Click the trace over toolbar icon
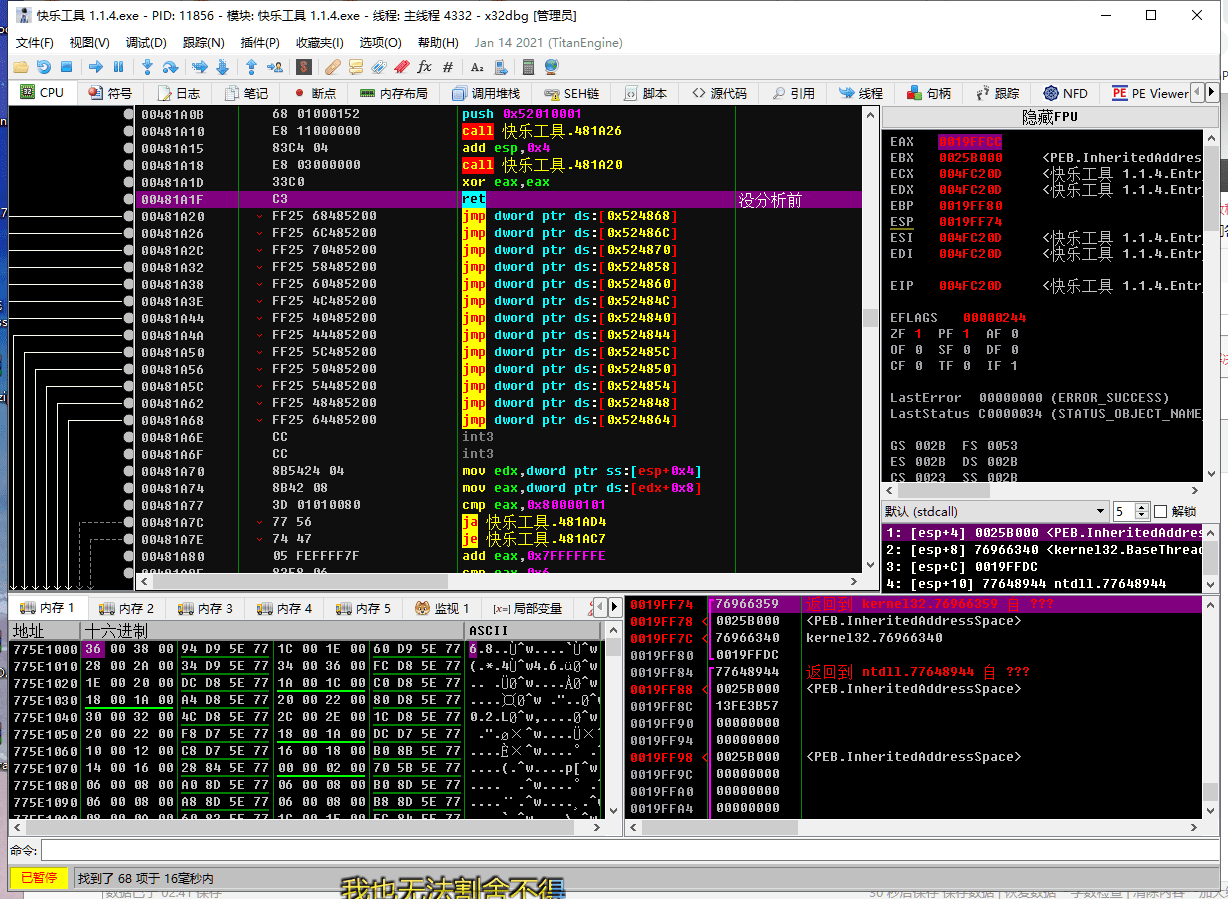This screenshot has height=899, width=1228. [x=222, y=67]
